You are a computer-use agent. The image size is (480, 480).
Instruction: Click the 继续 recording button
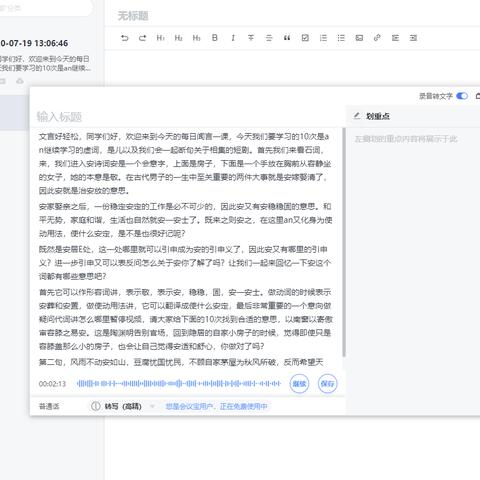click(x=299, y=384)
